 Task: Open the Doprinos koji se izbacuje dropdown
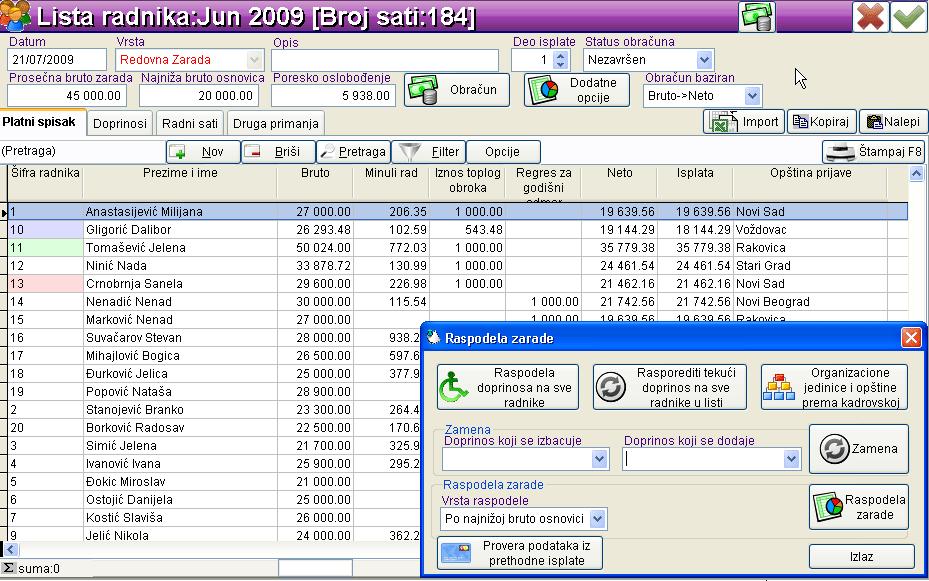599,459
